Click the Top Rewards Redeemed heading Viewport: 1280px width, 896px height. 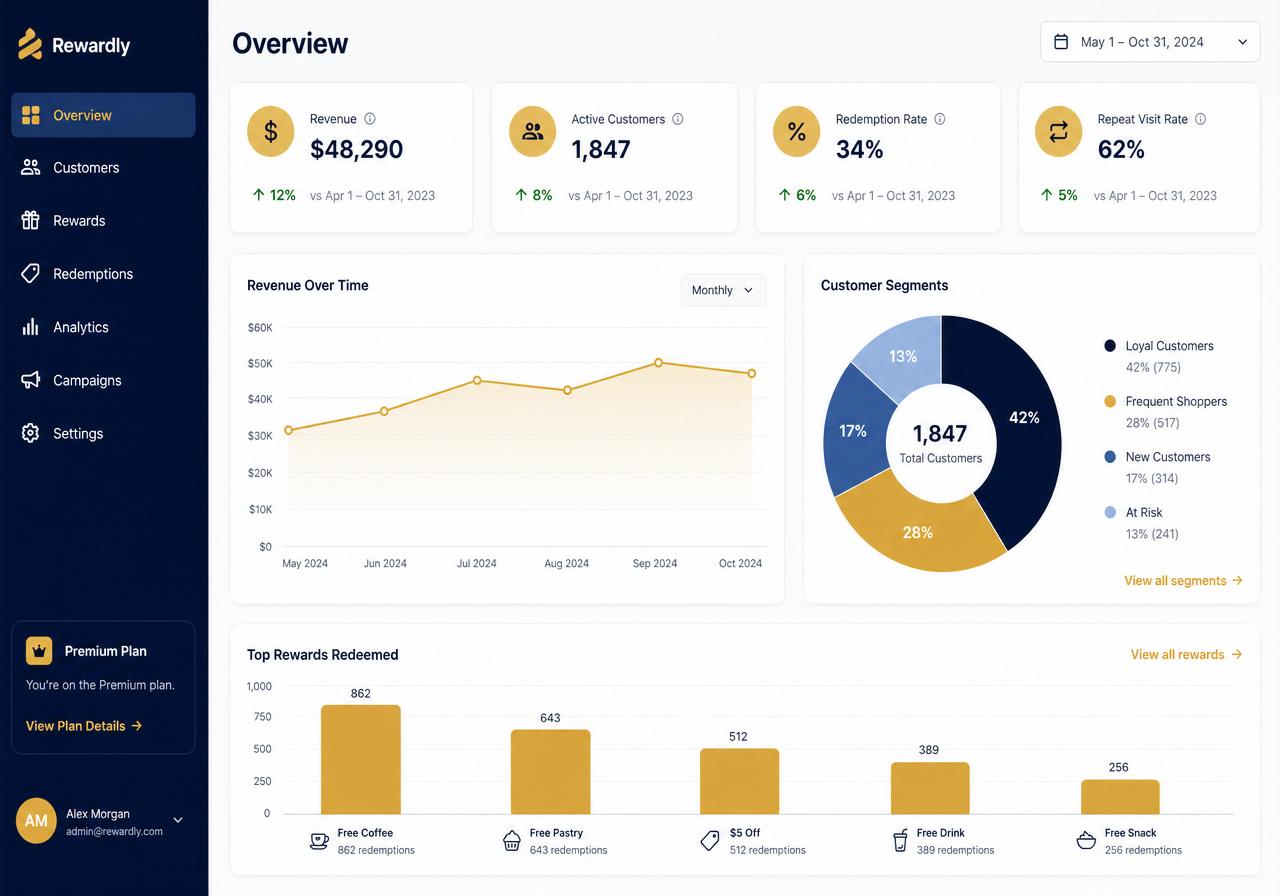tap(323, 655)
